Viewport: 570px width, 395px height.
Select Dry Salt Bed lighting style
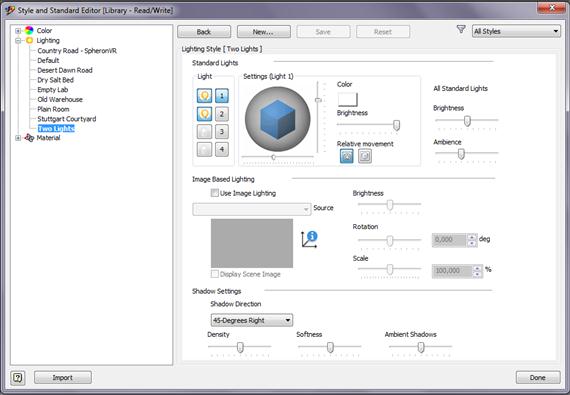point(55,80)
